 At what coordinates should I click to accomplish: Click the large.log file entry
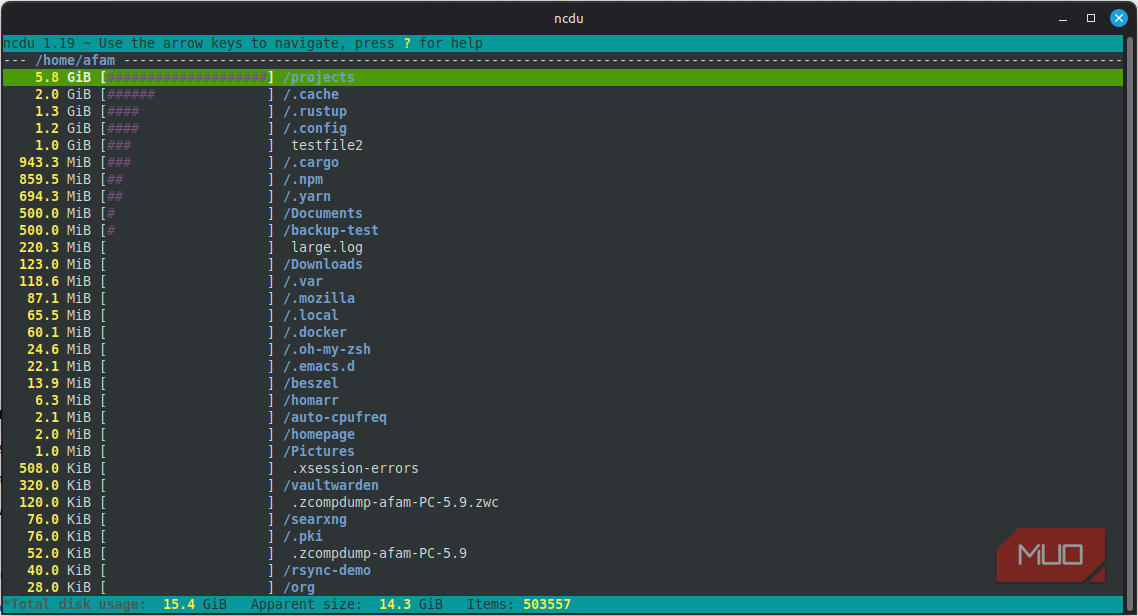coord(327,247)
